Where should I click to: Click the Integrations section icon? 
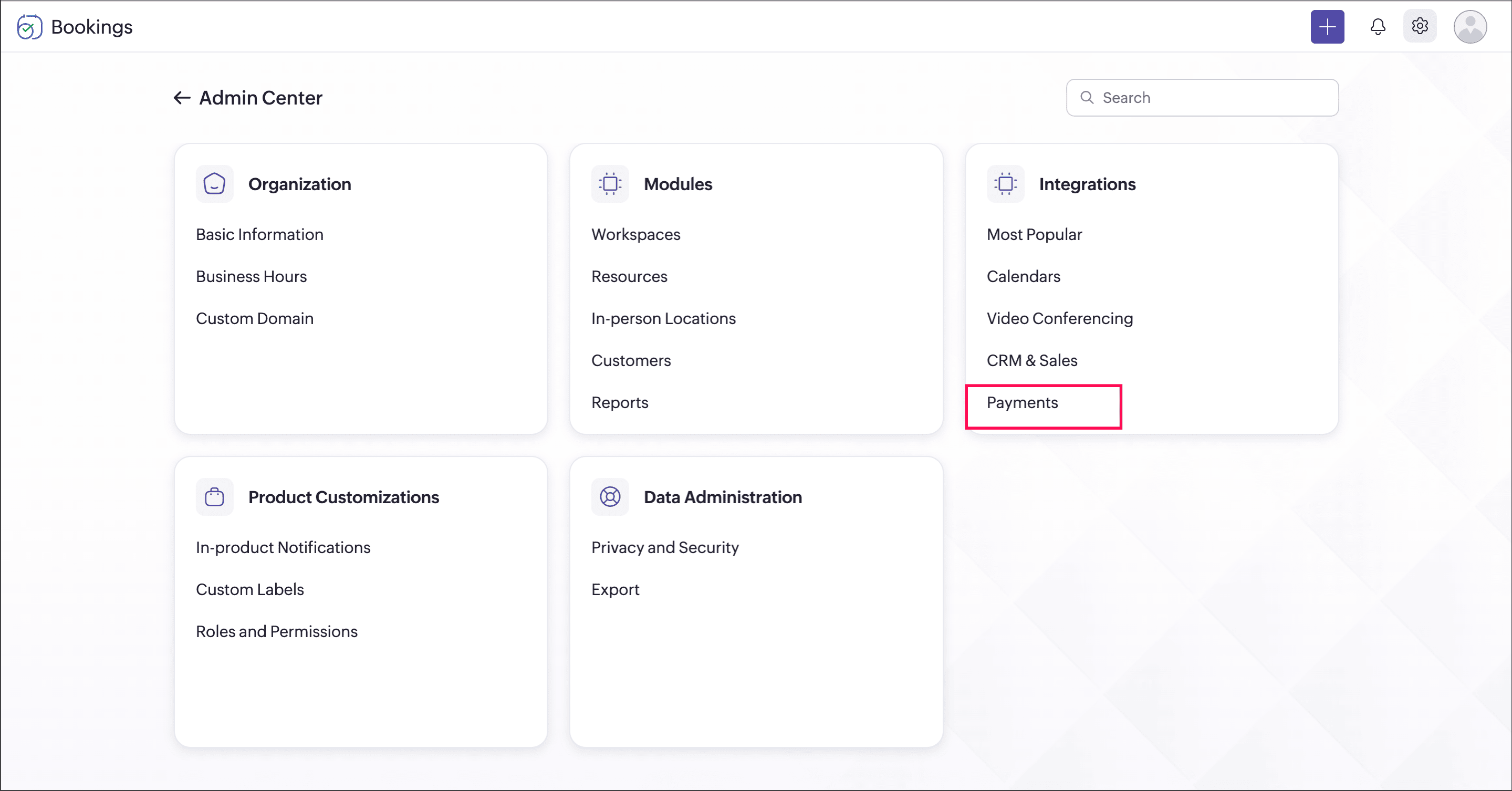[x=1005, y=184]
